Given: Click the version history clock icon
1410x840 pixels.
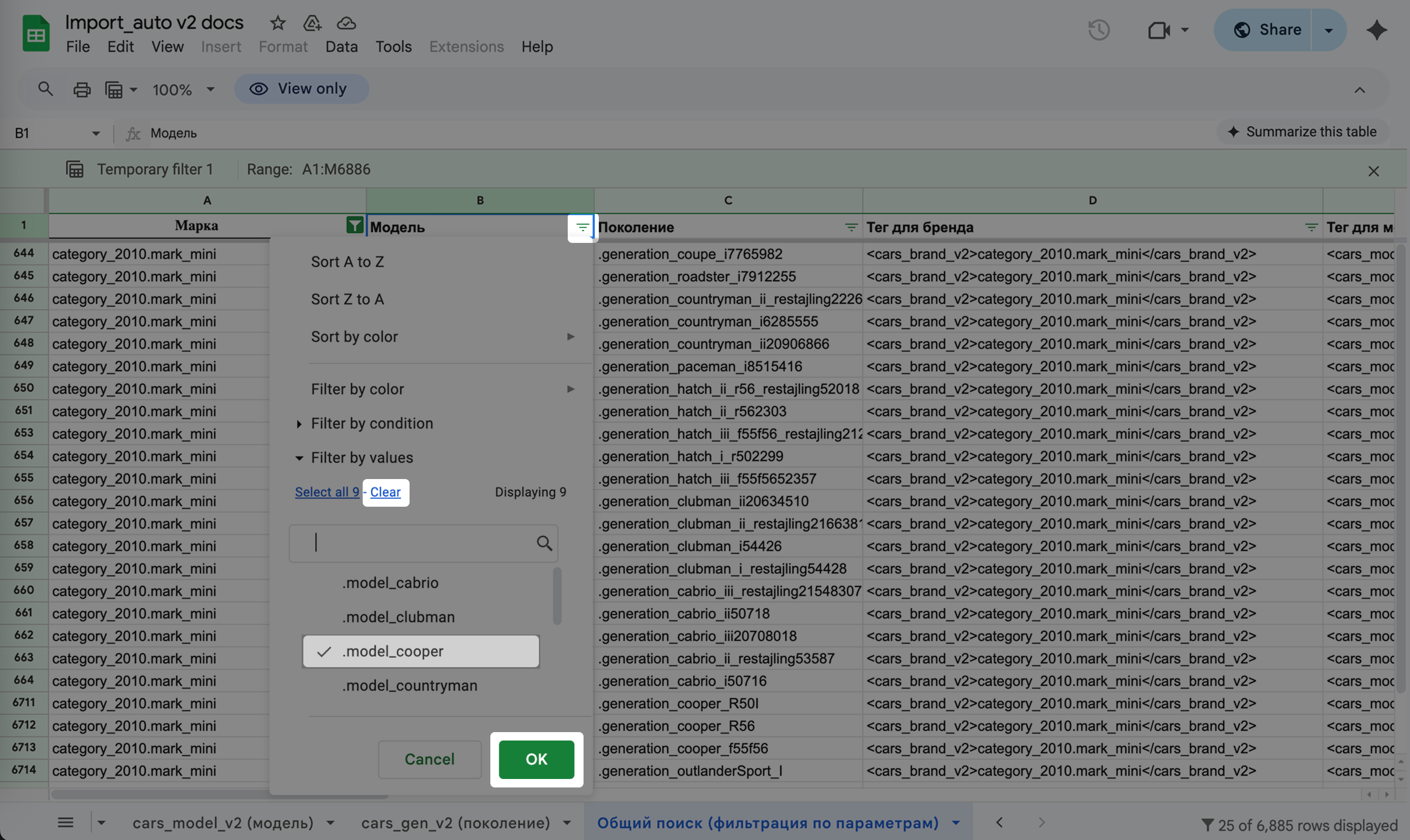Looking at the screenshot, I should (x=1098, y=30).
